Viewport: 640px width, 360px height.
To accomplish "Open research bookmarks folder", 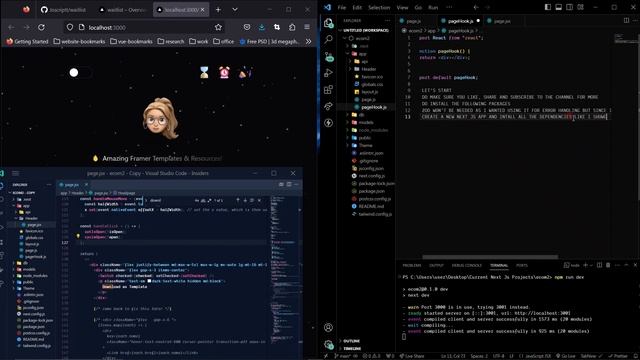I will pyautogui.click(x=171, y=41).
